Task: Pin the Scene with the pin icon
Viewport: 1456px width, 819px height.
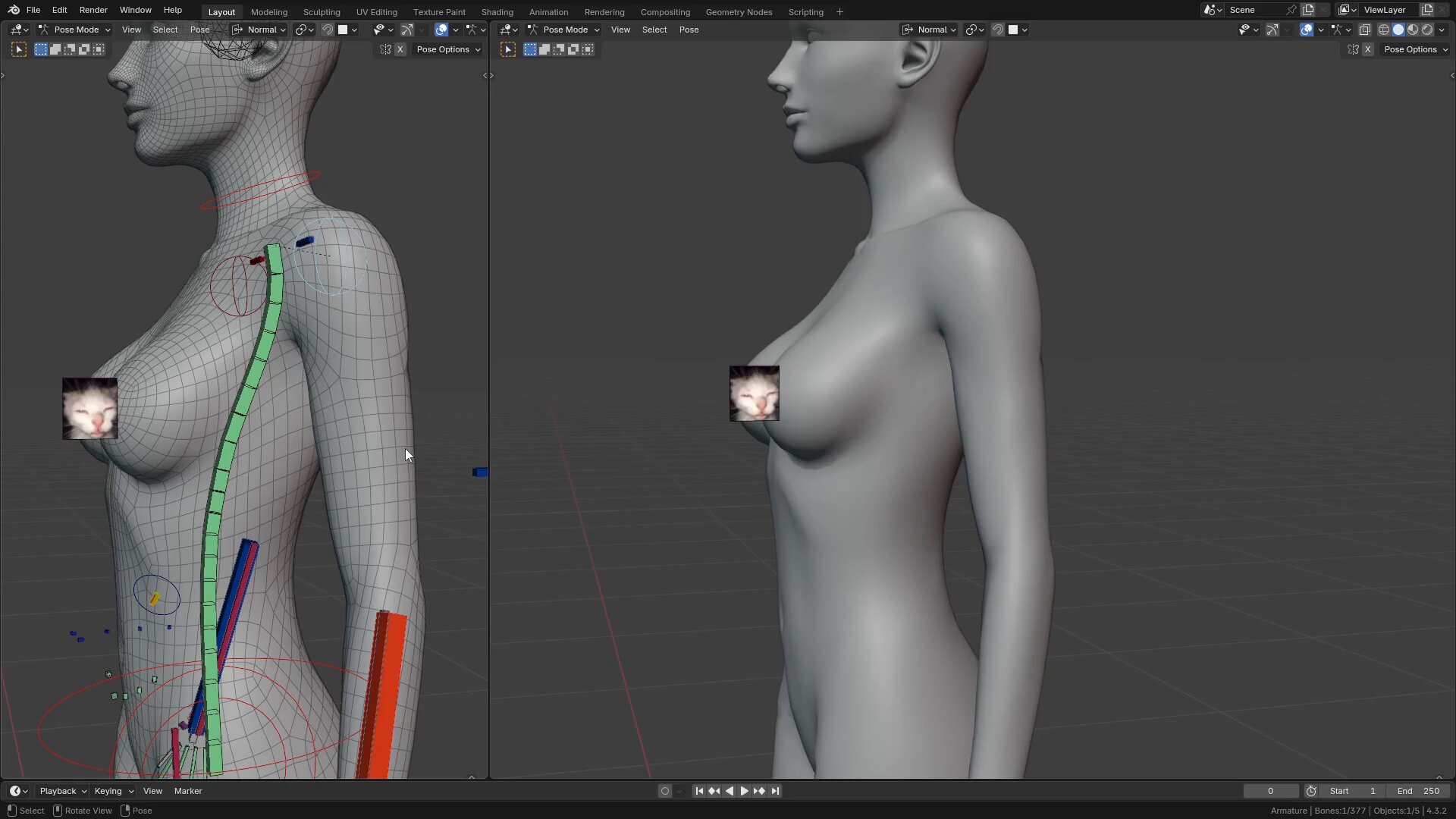Action: (x=1291, y=10)
